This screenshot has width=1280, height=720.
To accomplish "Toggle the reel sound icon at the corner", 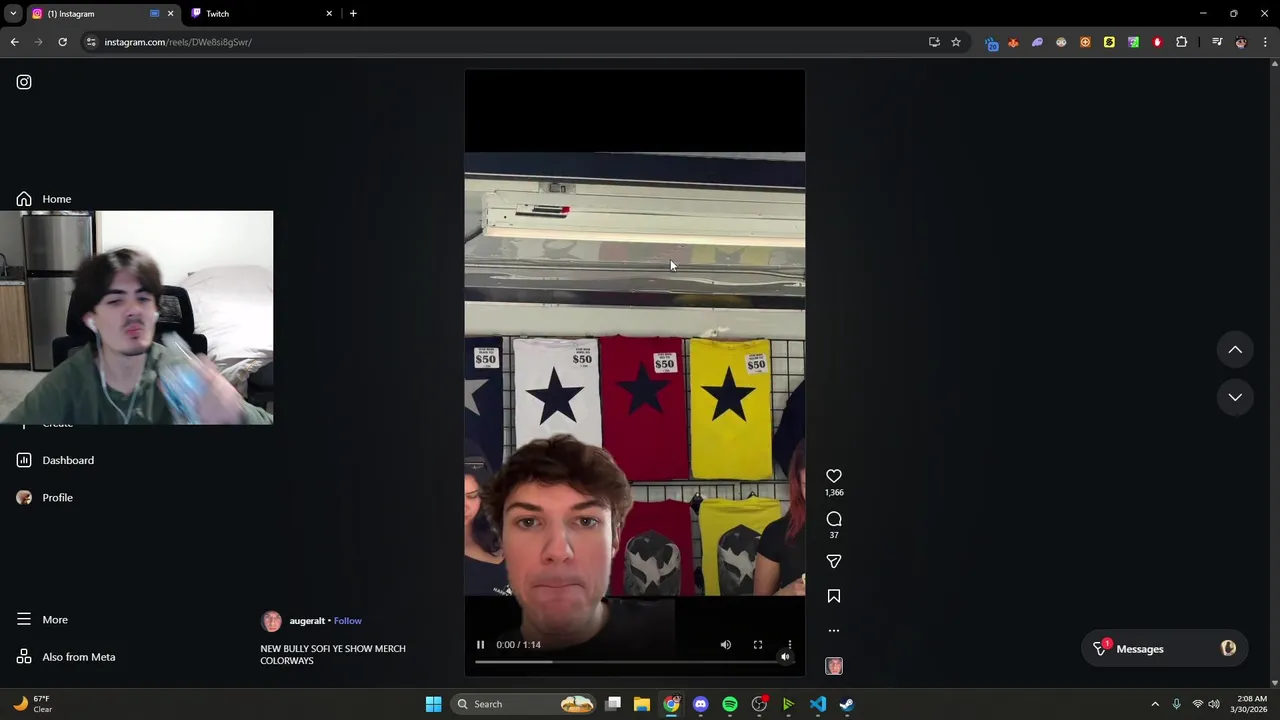I will coord(786,657).
